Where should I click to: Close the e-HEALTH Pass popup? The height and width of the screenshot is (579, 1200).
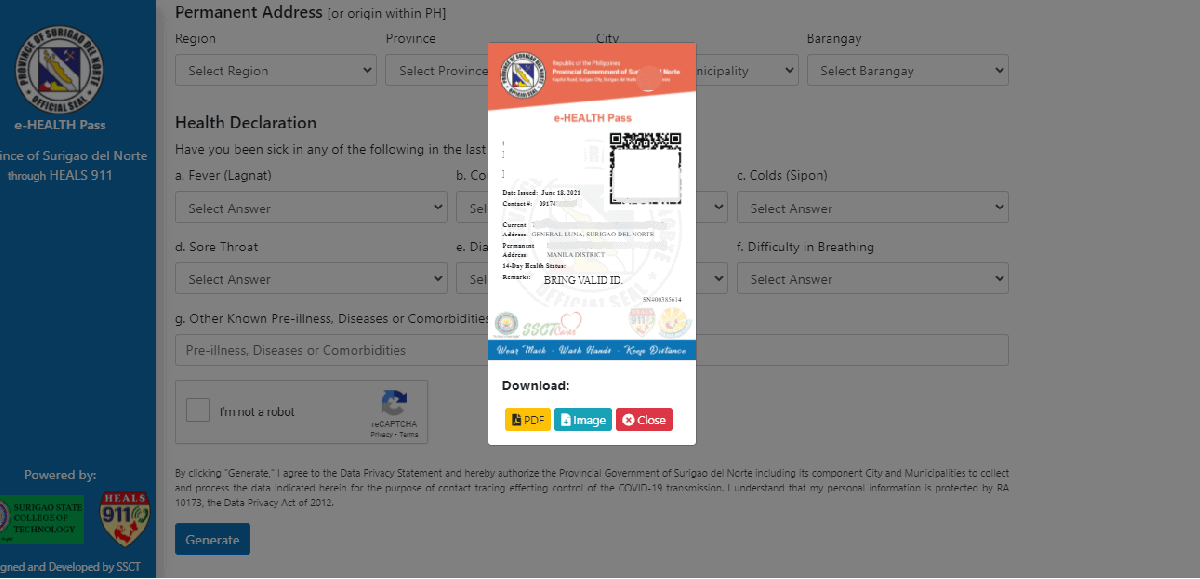click(644, 420)
